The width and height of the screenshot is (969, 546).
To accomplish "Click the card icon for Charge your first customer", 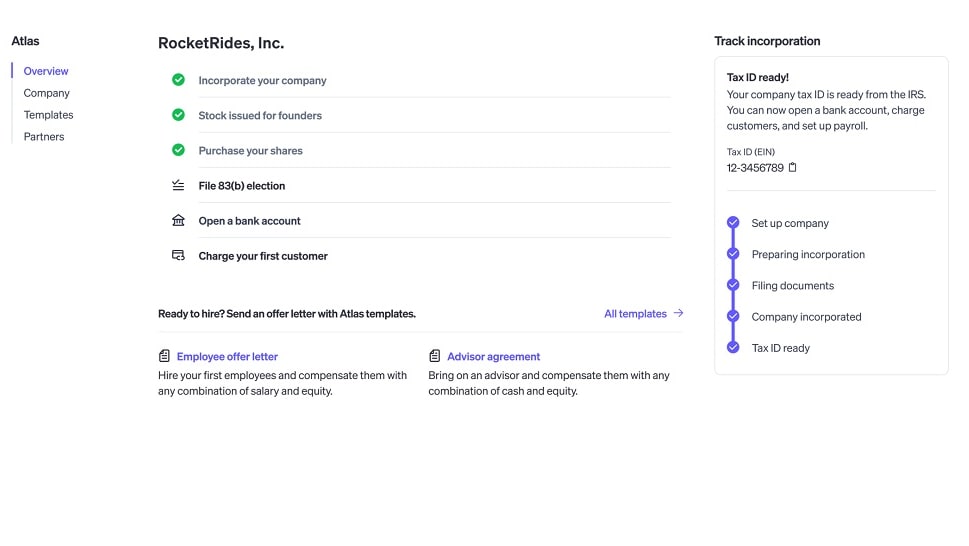I will pos(178,255).
